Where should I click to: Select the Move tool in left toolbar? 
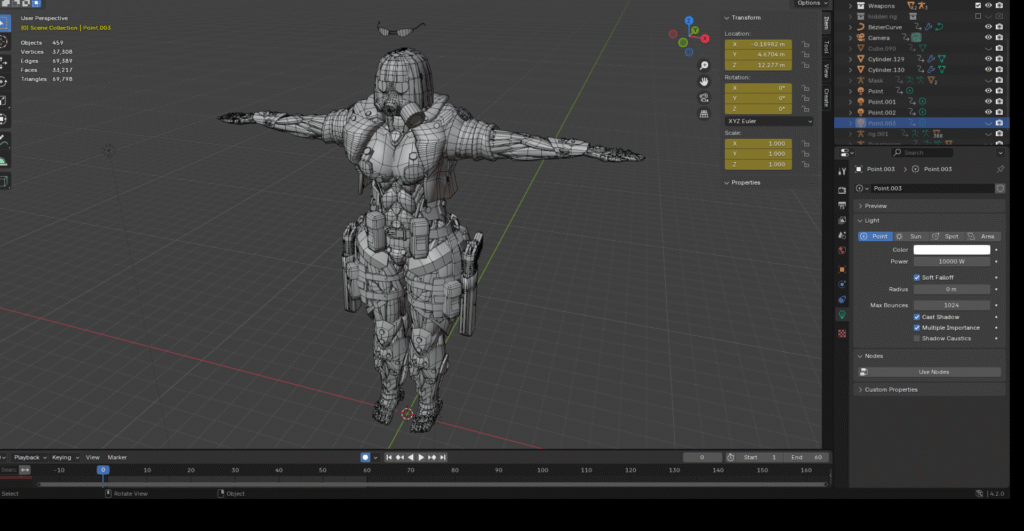5,62
